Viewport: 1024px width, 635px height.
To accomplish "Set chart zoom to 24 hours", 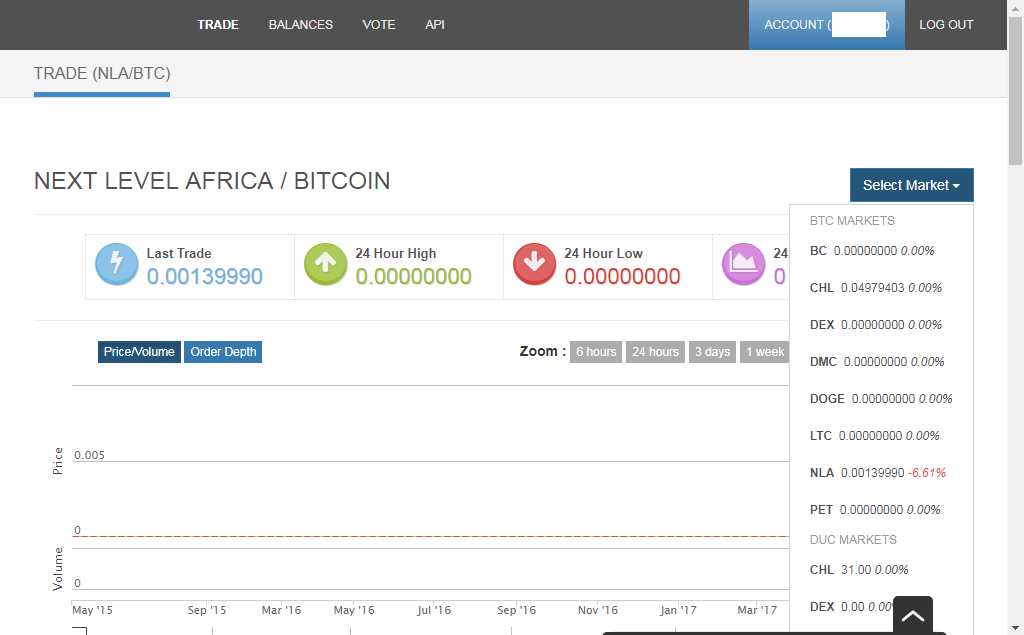I will pyautogui.click(x=655, y=351).
